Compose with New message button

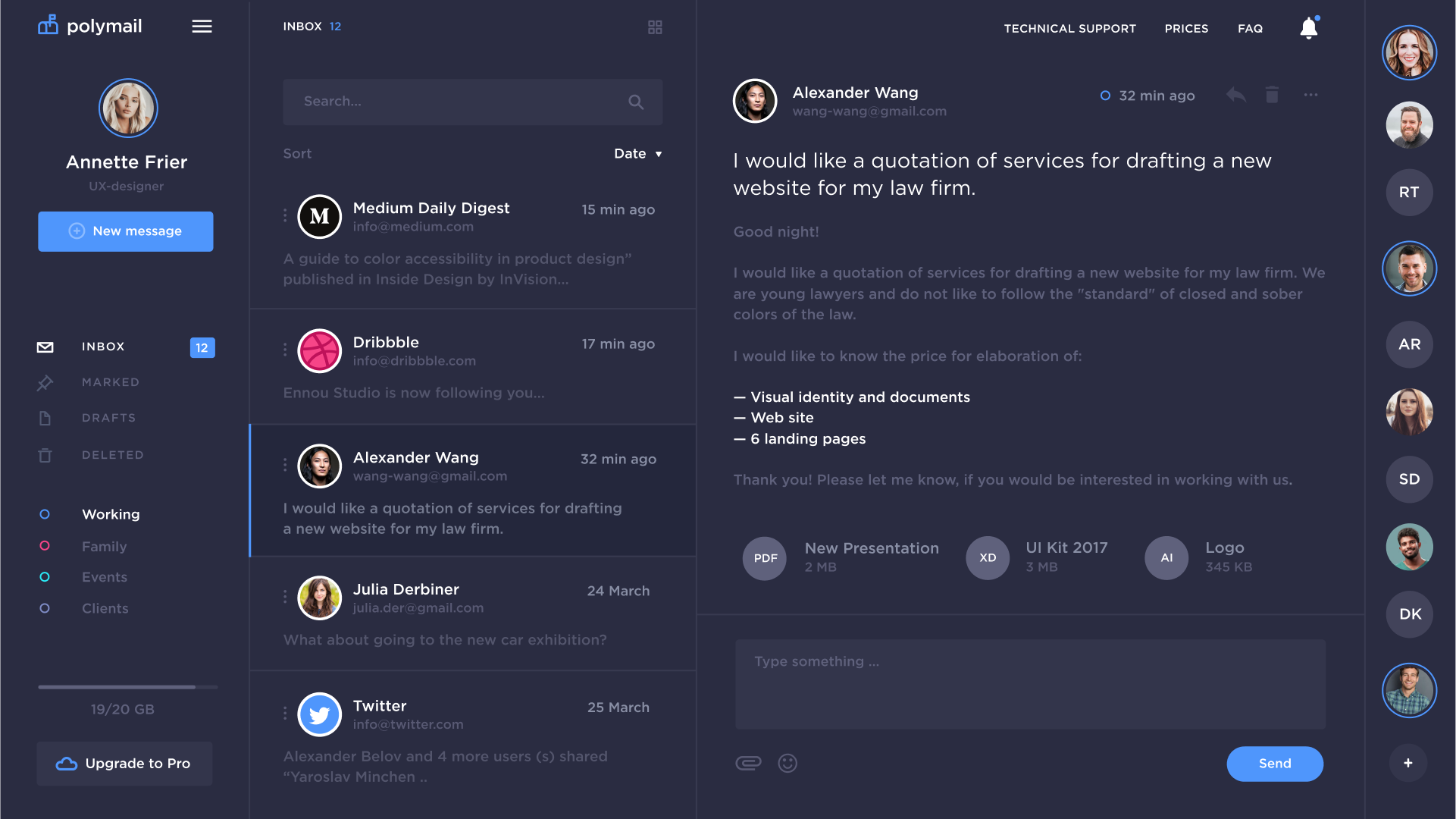click(126, 231)
